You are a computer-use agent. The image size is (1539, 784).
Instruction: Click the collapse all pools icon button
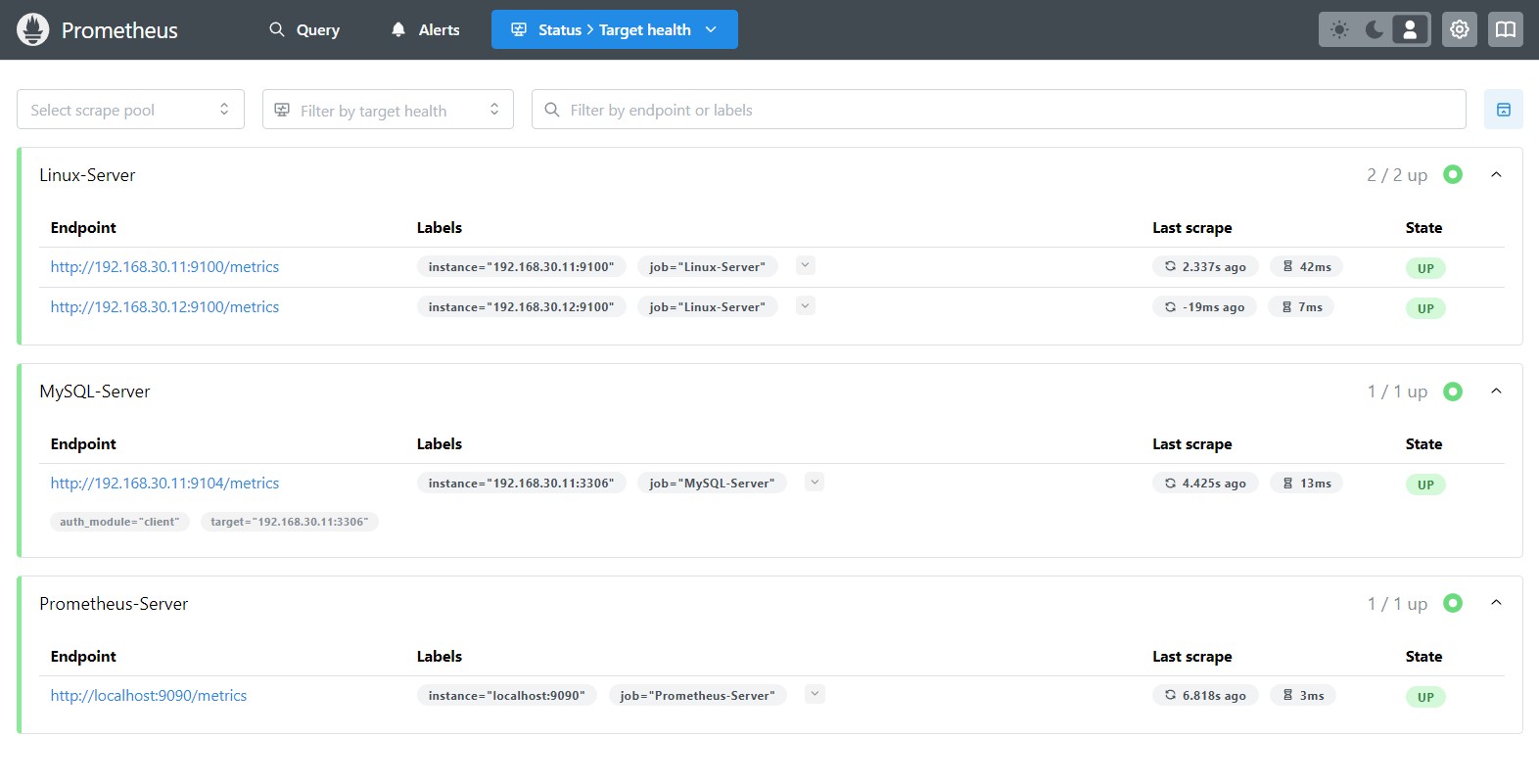pyautogui.click(x=1503, y=110)
